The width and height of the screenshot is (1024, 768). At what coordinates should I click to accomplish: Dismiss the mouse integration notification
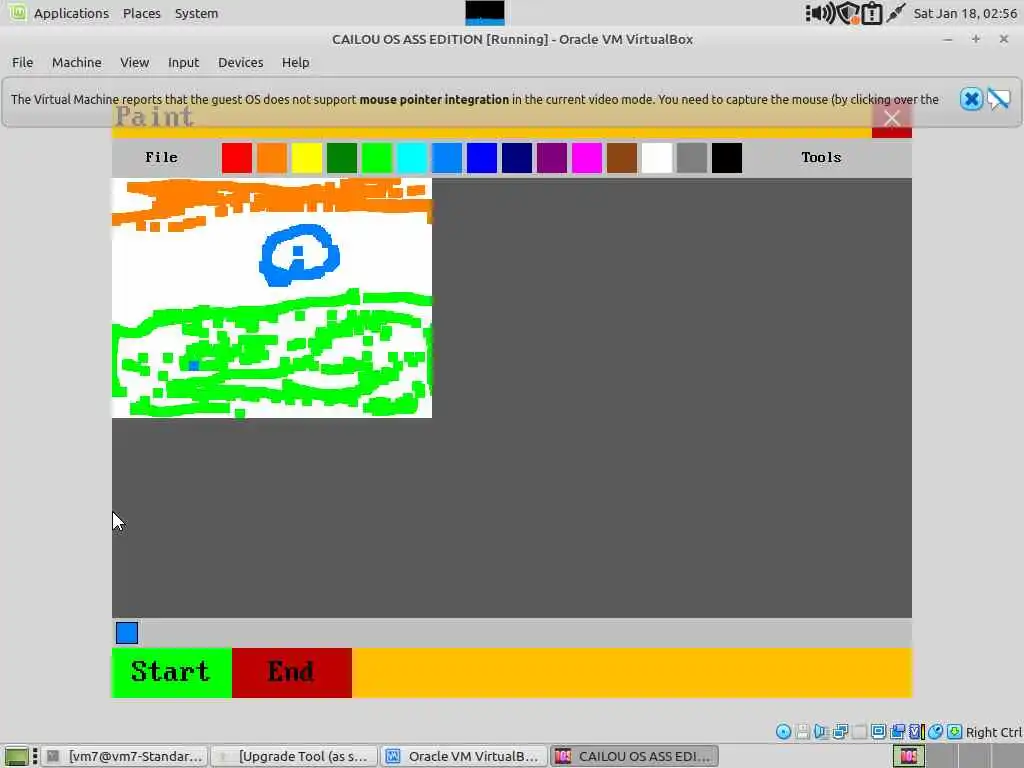[971, 99]
